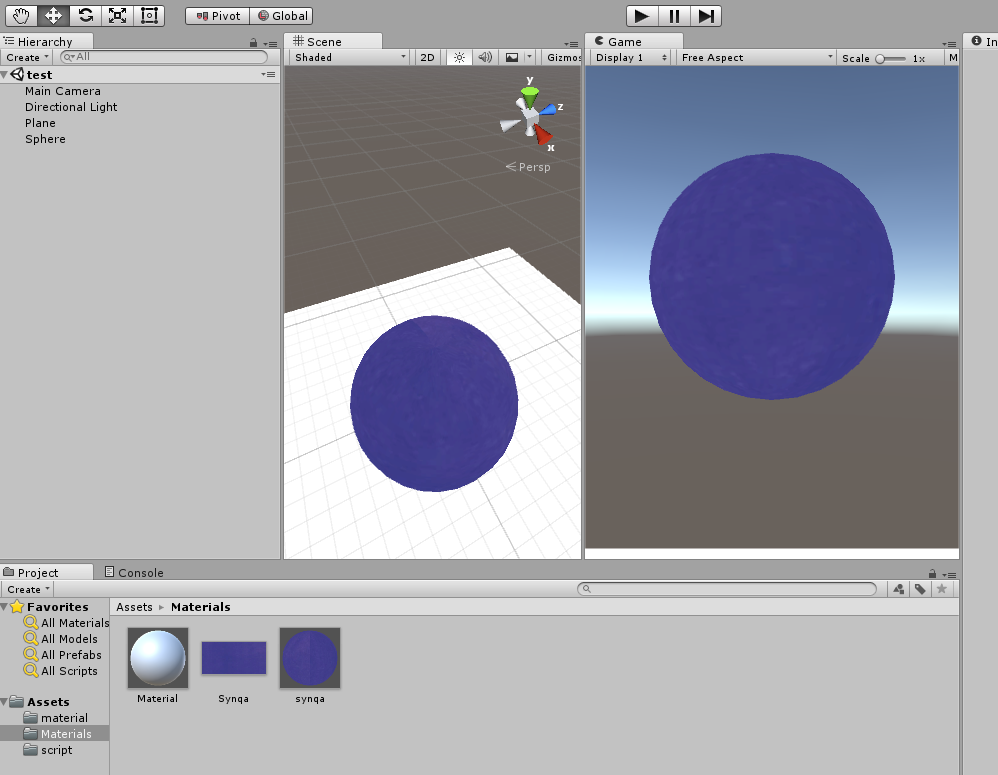
Task: Open the Scene panel context menu
Action: (x=571, y=44)
